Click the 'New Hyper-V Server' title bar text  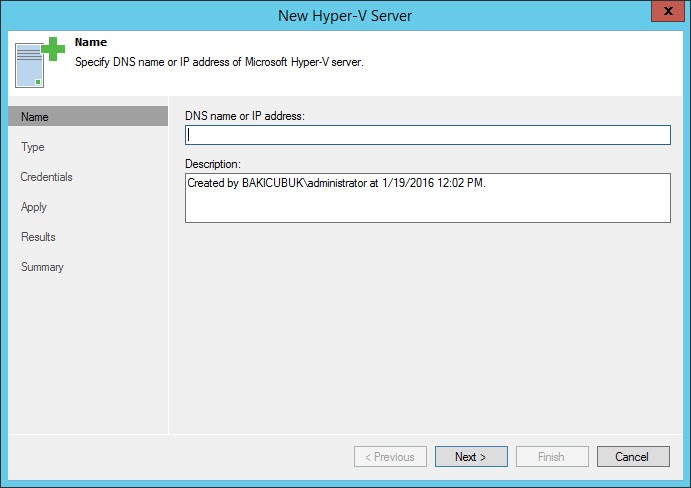[x=345, y=16]
